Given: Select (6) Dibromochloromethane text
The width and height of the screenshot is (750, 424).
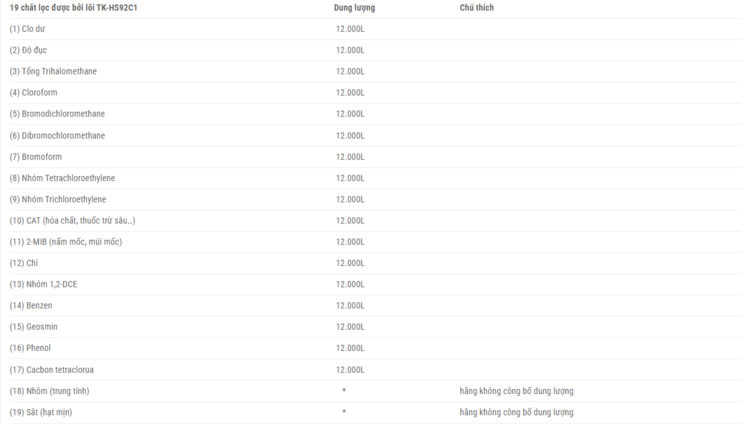Looking at the screenshot, I should click(x=57, y=135).
